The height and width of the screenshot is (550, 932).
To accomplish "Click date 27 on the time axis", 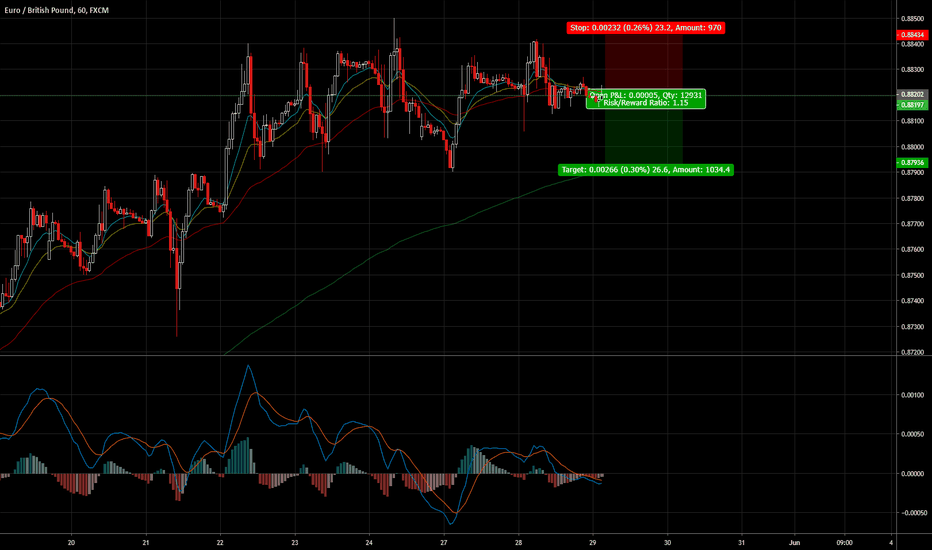I will coord(444,542).
